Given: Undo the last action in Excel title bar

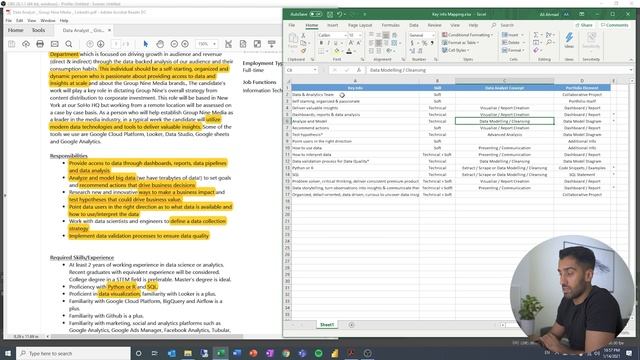Looking at the screenshot, I should (339, 14).
